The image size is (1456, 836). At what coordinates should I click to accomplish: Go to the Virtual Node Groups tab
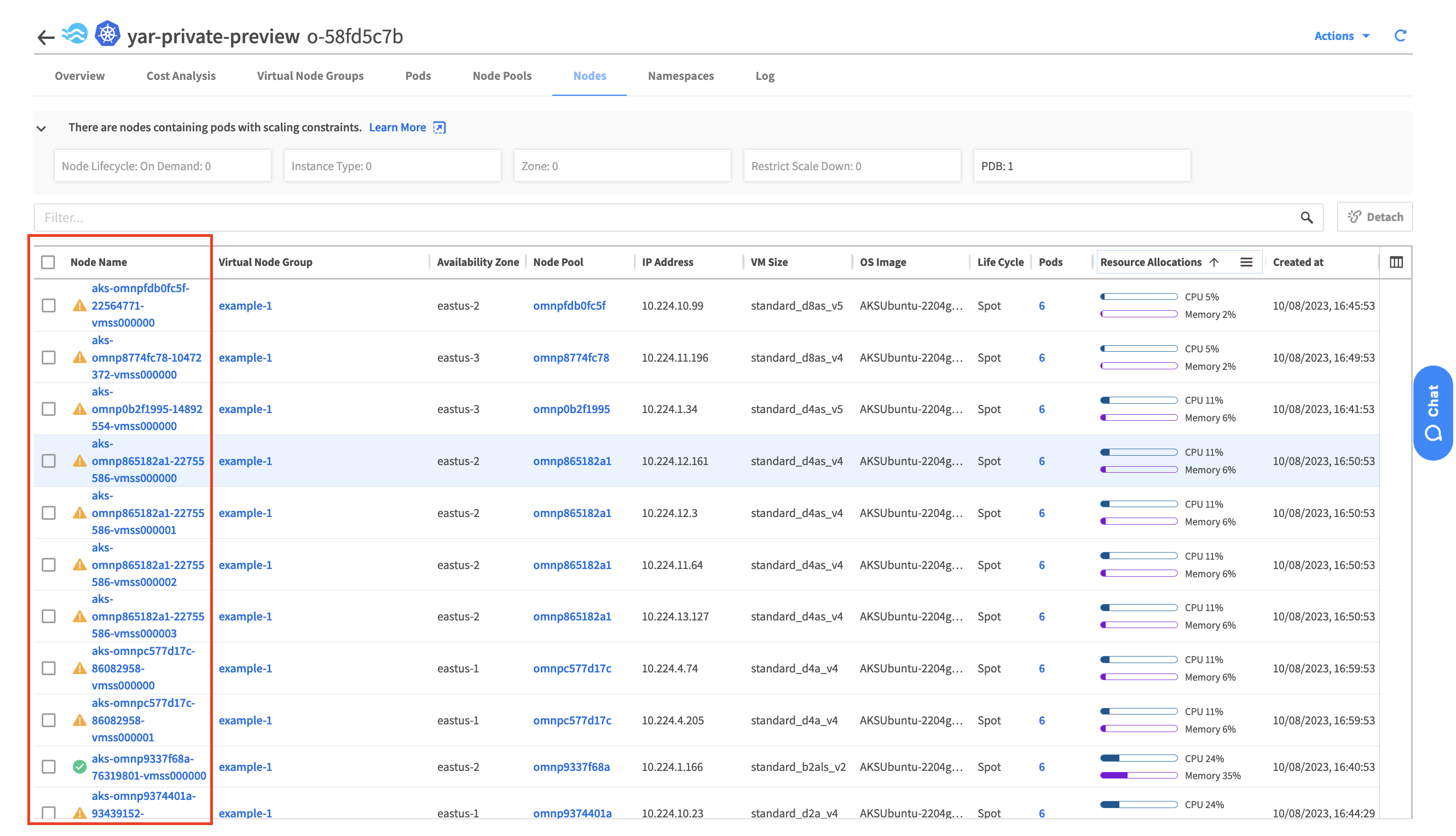[310, 76]
